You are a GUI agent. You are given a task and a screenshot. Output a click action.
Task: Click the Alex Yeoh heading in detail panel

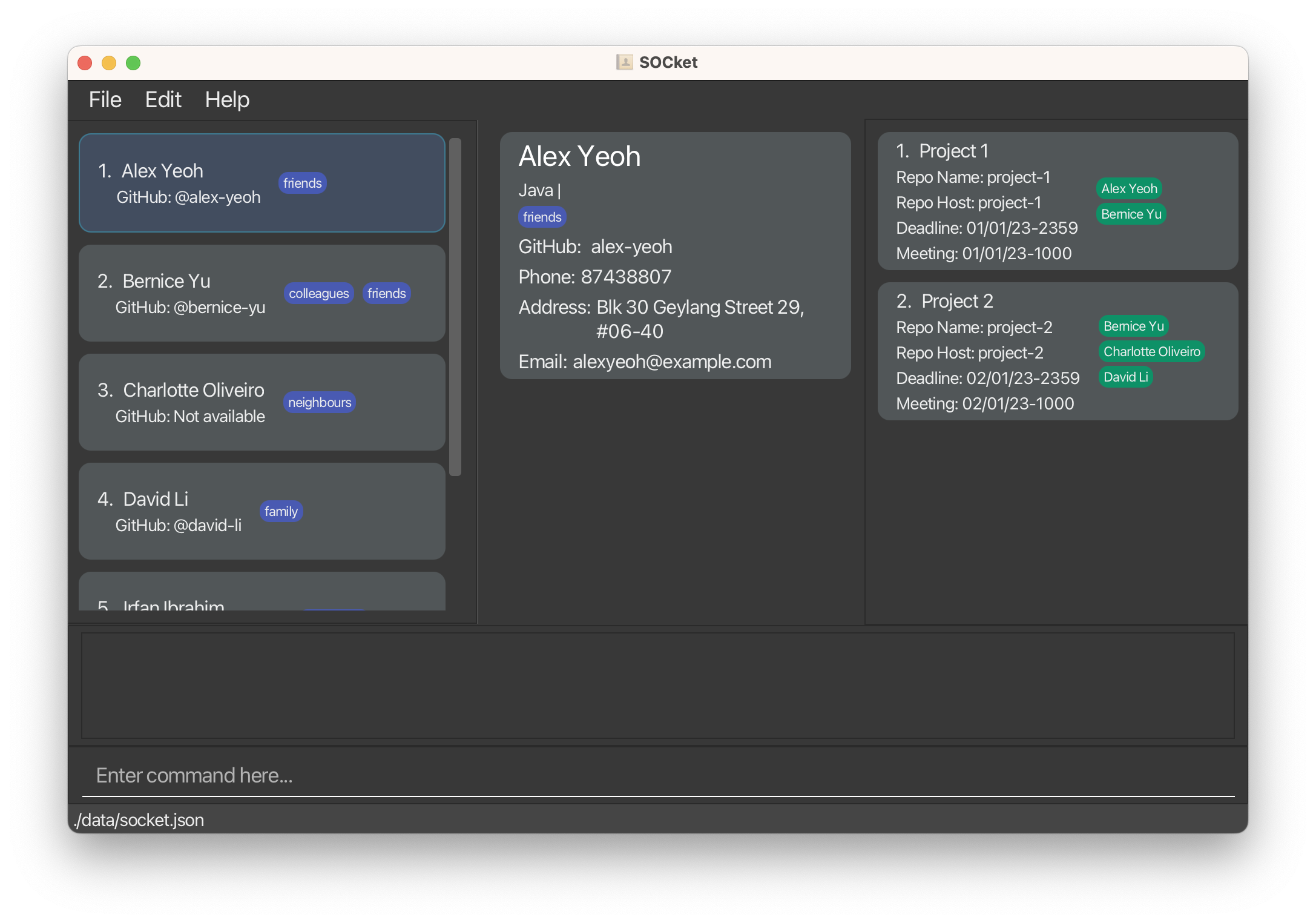pos(579,156)
